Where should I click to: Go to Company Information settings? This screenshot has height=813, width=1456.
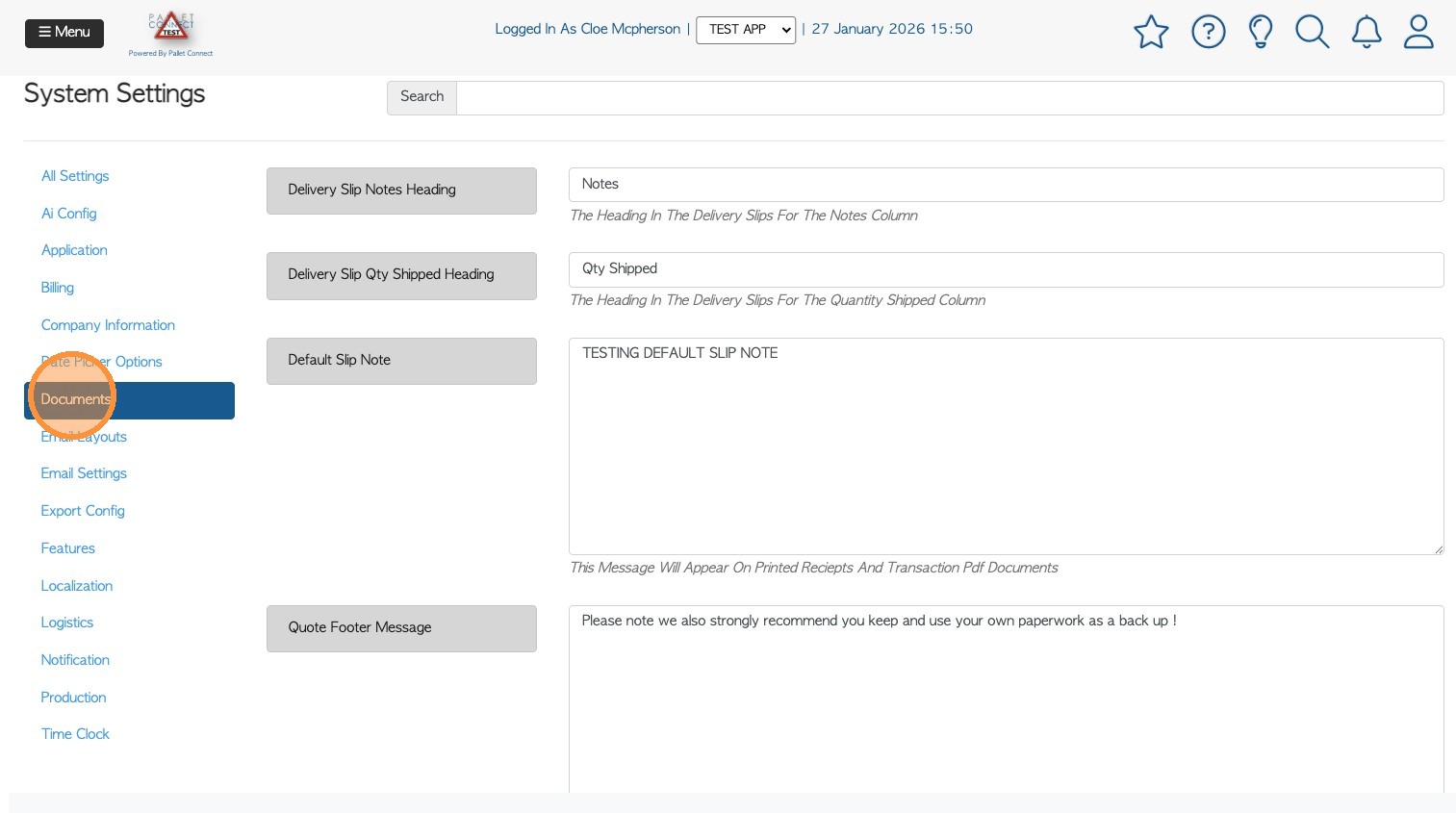coord(108,325)
